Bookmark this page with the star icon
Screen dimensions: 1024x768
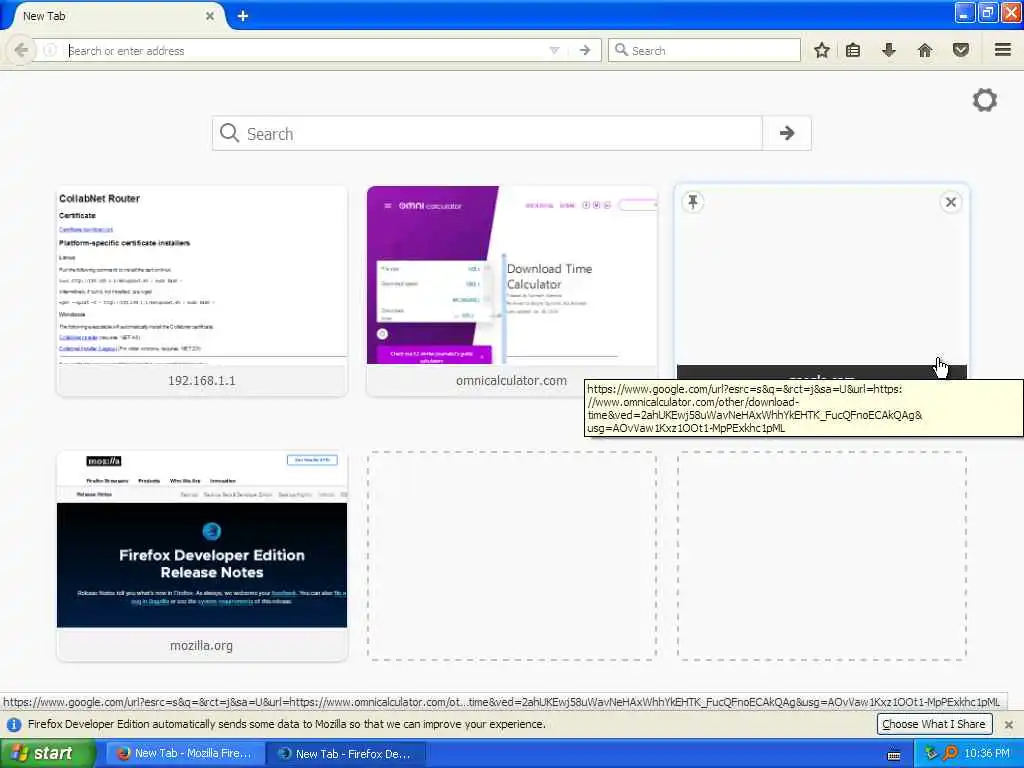click(x=822, y=50)
